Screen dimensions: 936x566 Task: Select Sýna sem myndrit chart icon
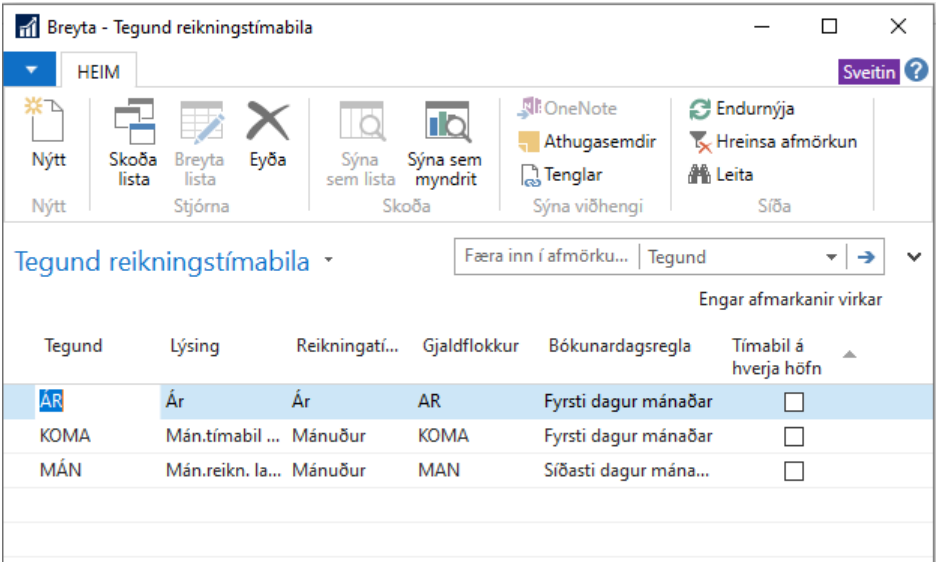click(x=444, y=127)
